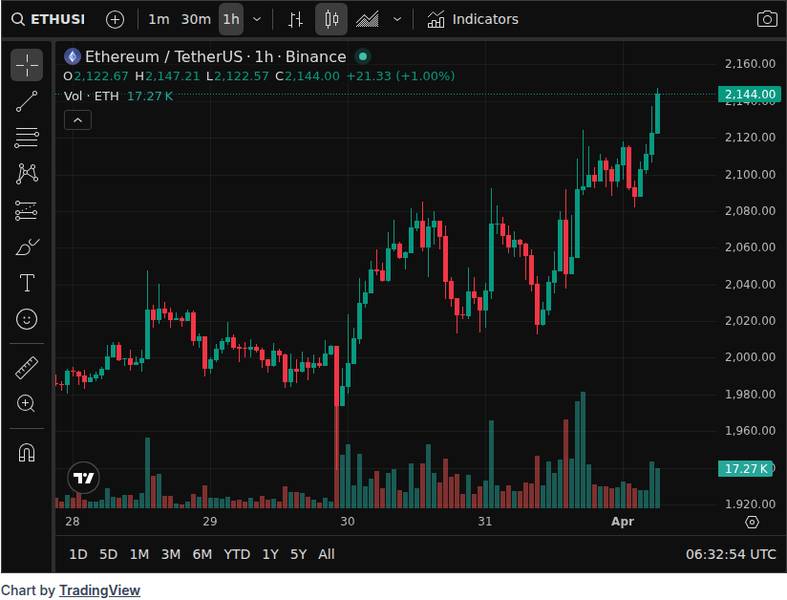
Task: Open the Indicators menu
Action: pyautogui.click(x=473, y=20)
